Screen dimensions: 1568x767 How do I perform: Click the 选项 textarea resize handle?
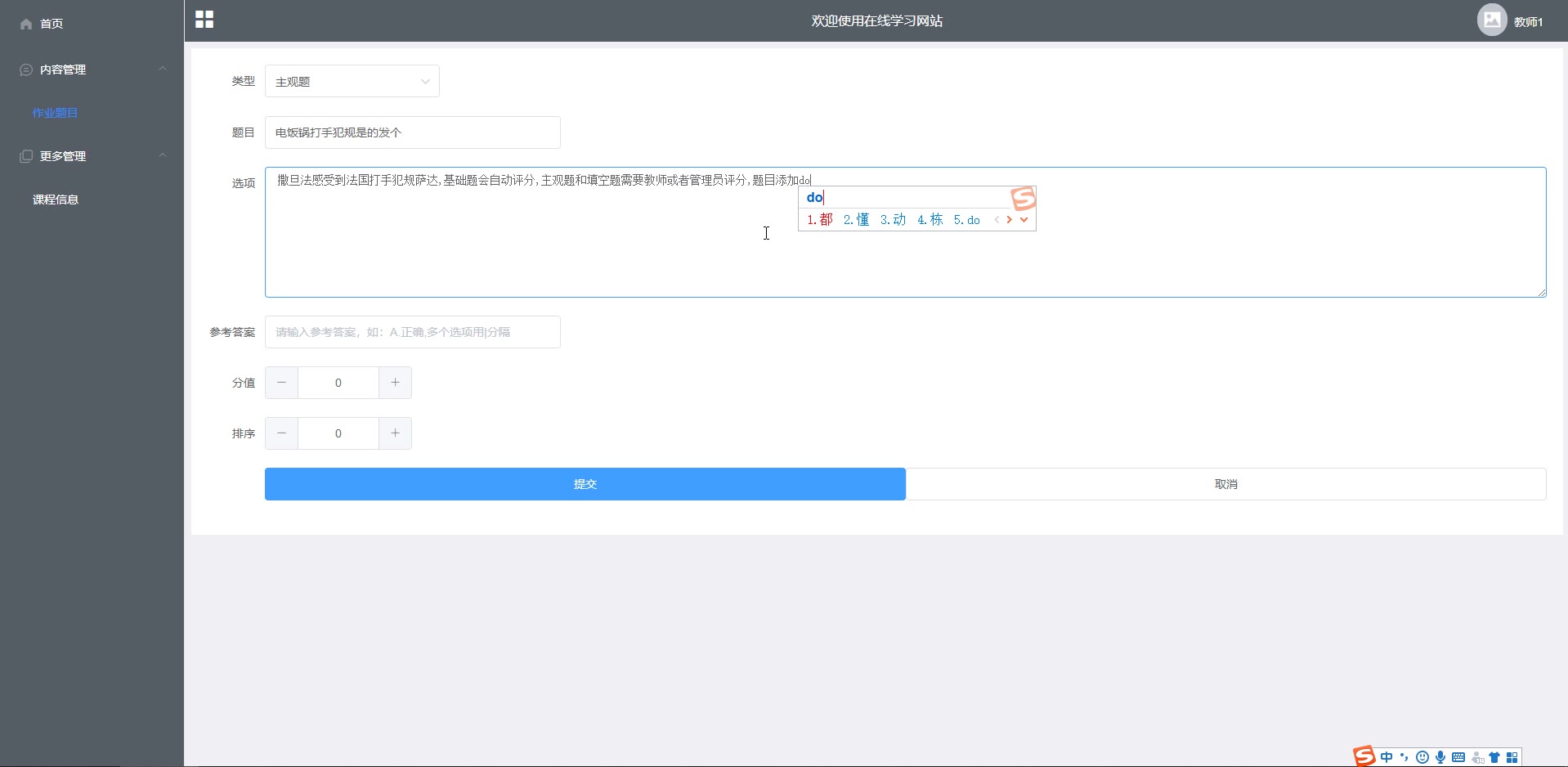tap(1541, 292)
